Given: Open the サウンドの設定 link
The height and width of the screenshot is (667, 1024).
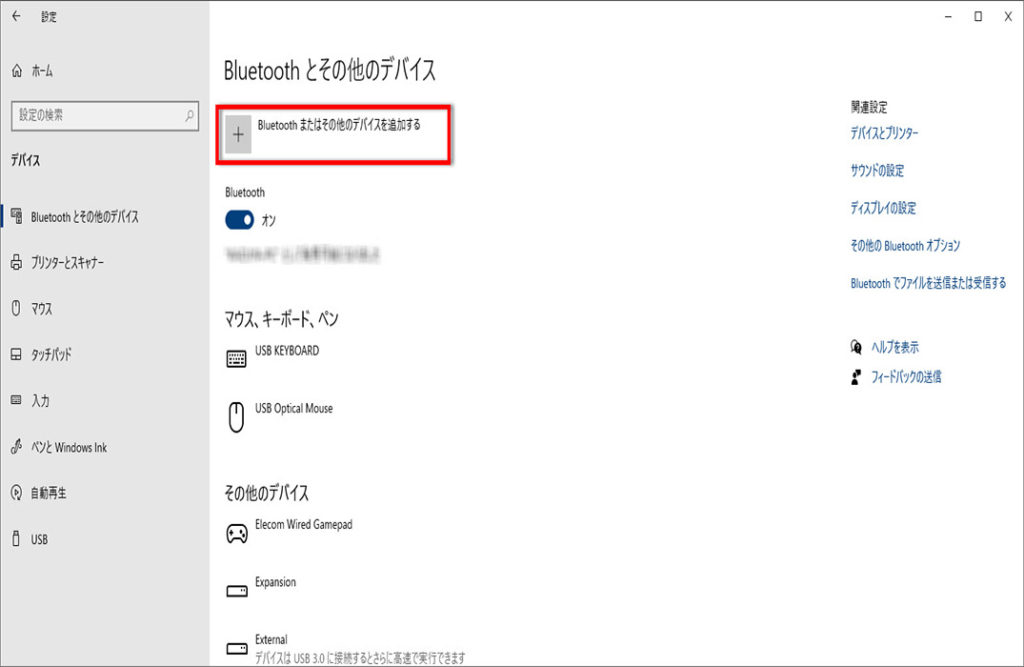Looking at the screenshot, I should [x=877, y=171].
